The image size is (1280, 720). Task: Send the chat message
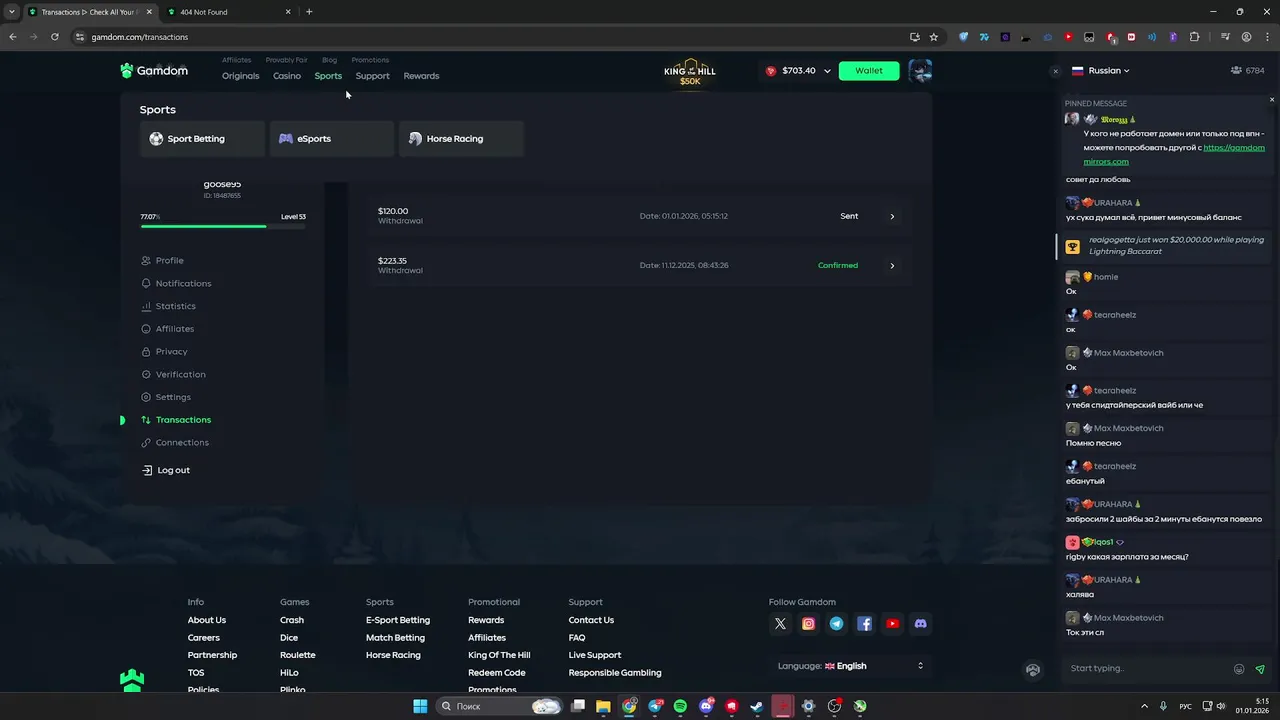(1260, 669)
